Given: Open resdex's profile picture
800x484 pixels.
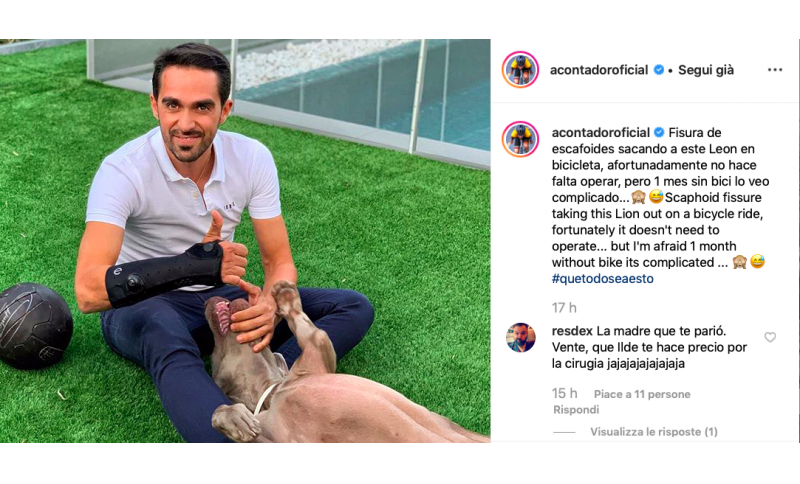Looking at the screenshot, I should tap(520, 337).
